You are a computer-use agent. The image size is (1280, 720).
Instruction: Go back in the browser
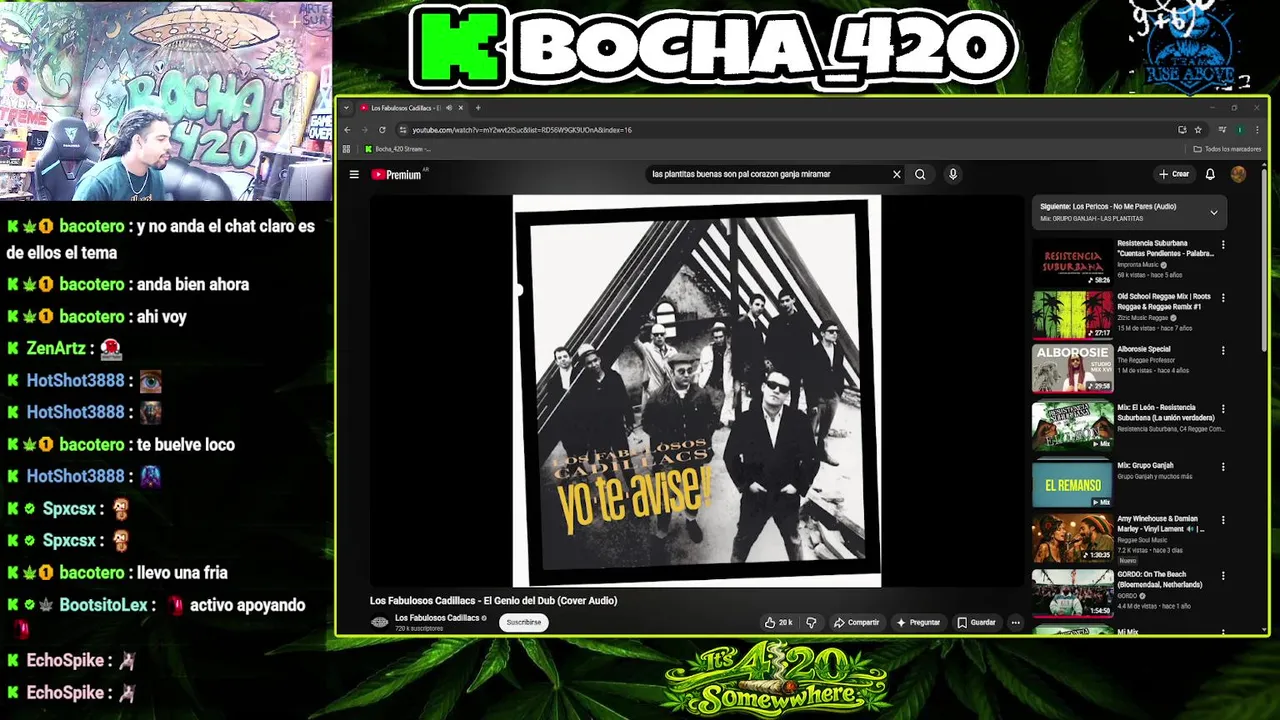pos(347,130)
